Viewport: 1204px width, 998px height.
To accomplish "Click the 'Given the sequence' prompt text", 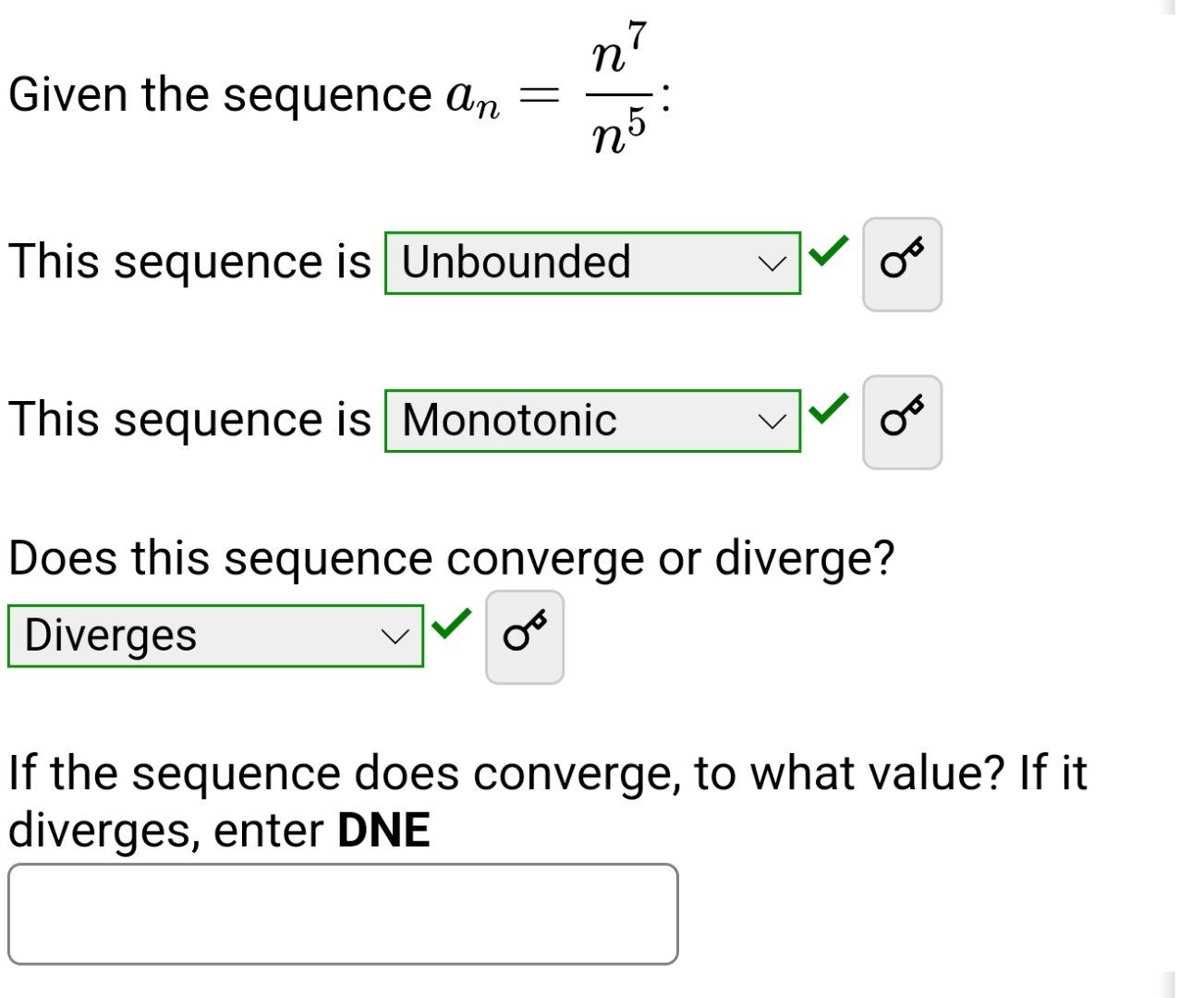I will pyautogui.click(x=220, y=95).
